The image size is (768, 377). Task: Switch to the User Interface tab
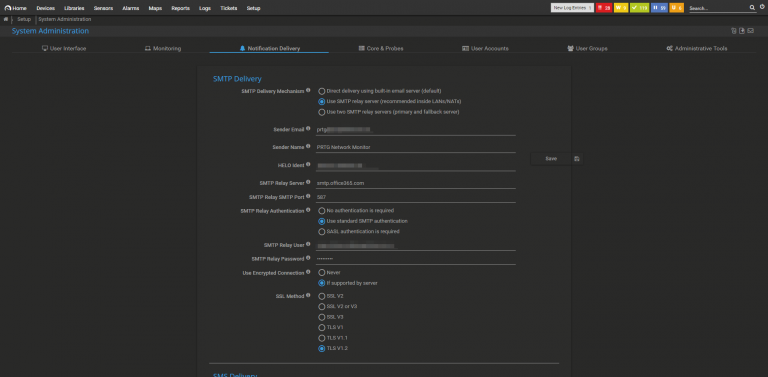64,48
